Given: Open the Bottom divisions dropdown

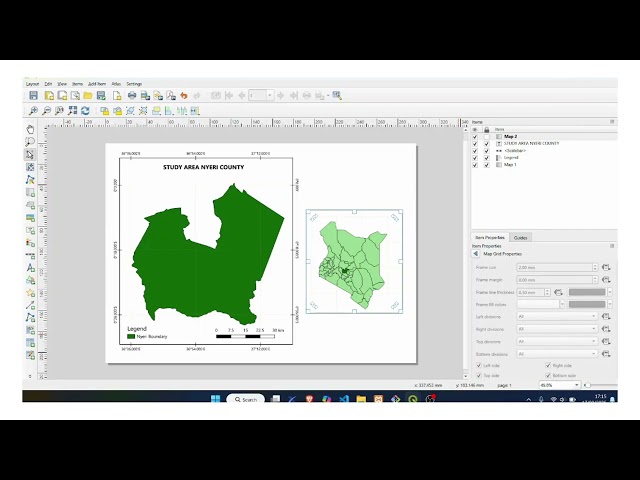Looking at the screenshot, I should [x=557, y=354].
